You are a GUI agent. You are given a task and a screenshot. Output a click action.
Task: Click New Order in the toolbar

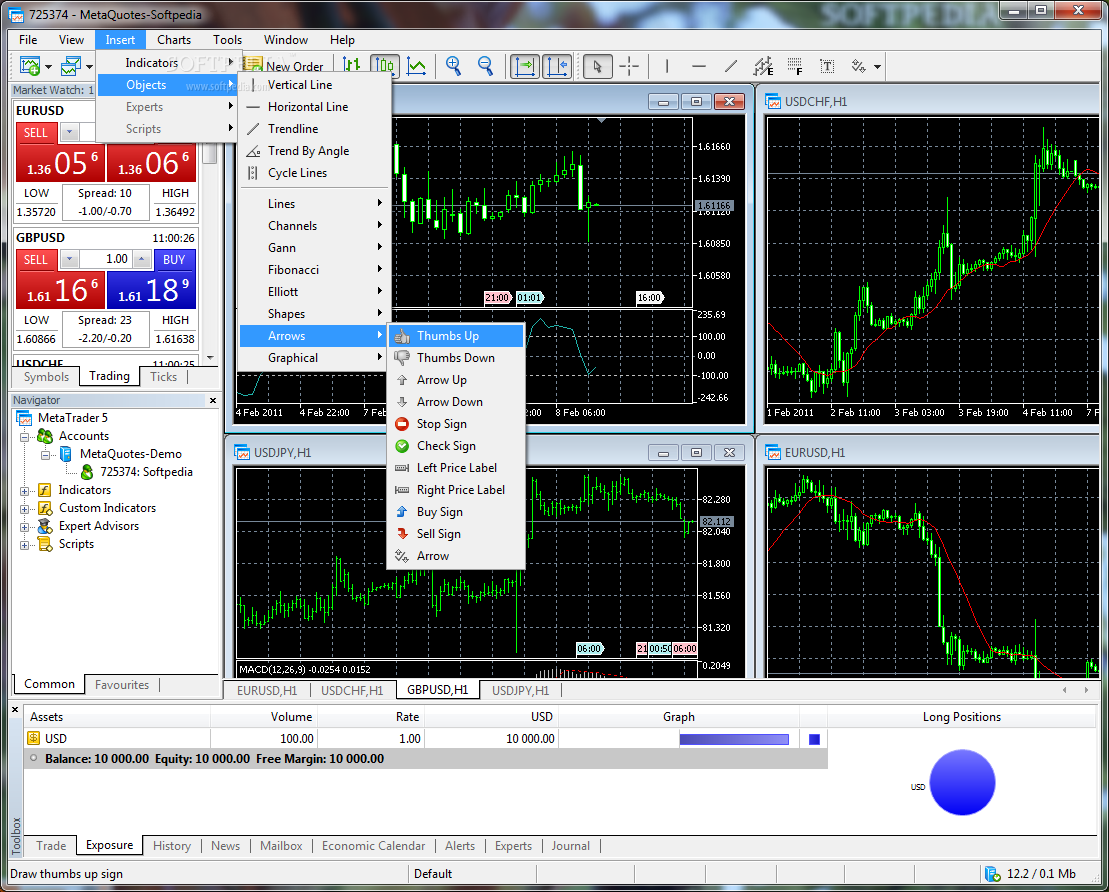coord(284,66)
